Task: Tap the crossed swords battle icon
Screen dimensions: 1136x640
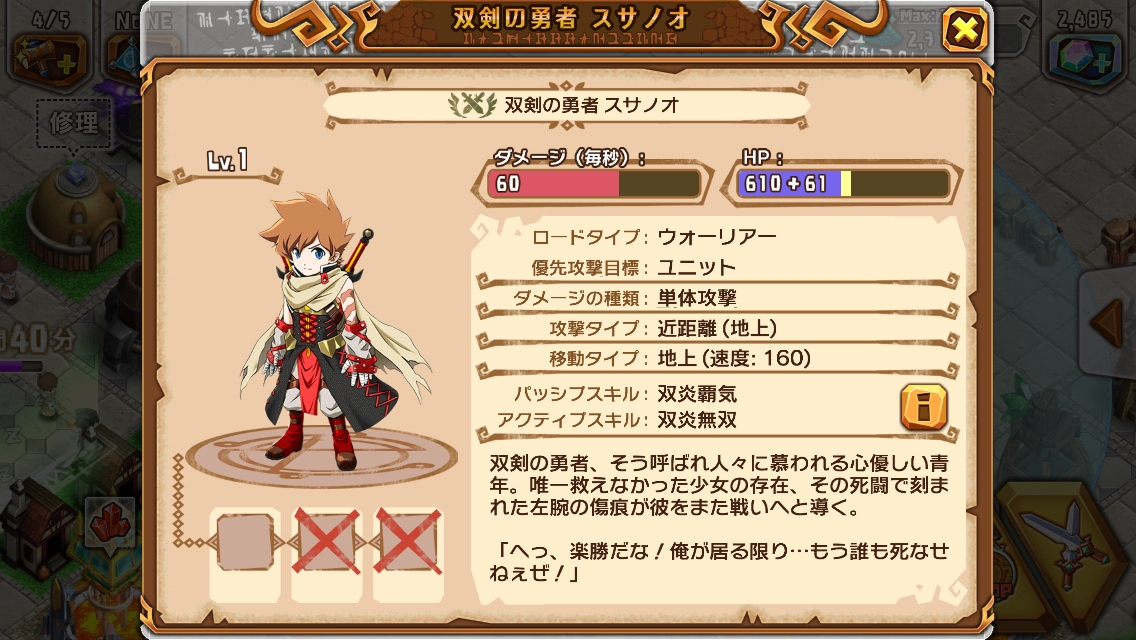Action: [1064, 546]
